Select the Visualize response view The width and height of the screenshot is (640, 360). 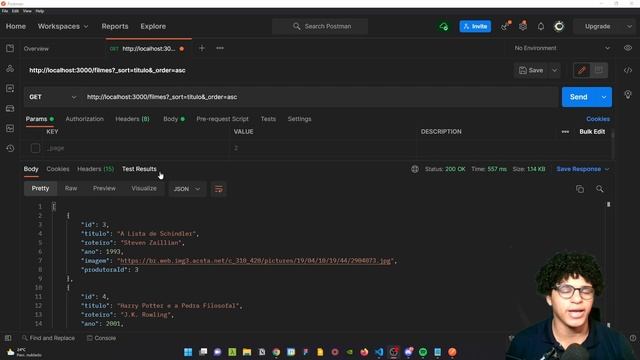tap(144, 189)
